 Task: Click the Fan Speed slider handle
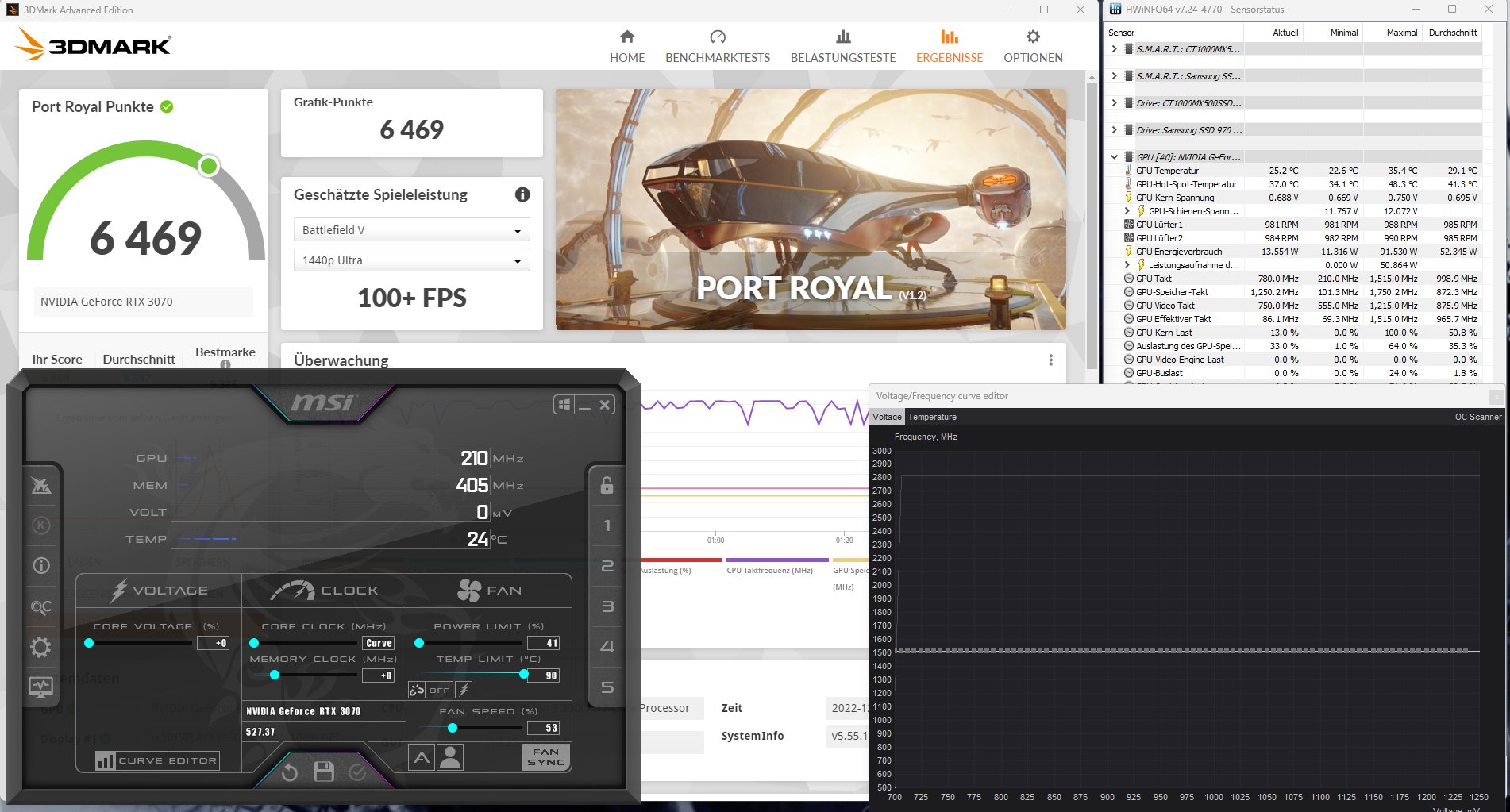[x=453, y=728]
